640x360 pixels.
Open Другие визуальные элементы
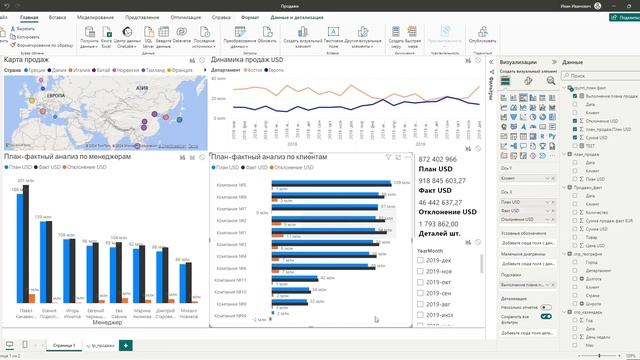363,37
